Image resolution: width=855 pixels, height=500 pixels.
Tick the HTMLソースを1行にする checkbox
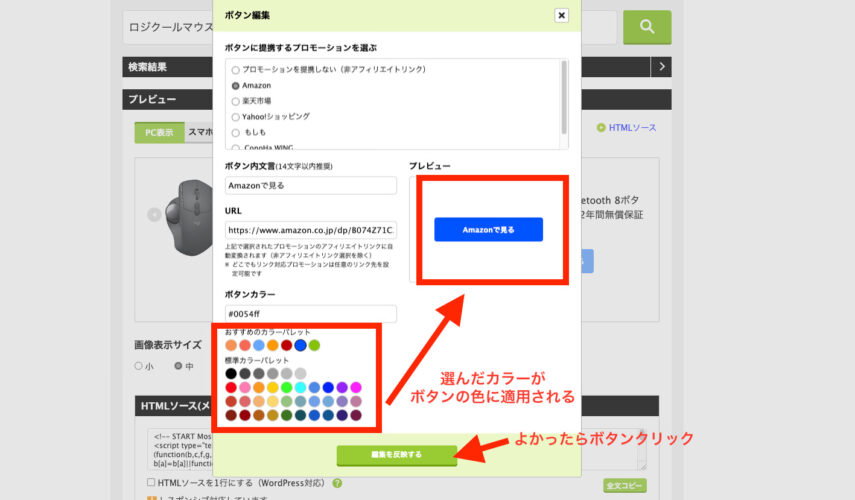151,482
